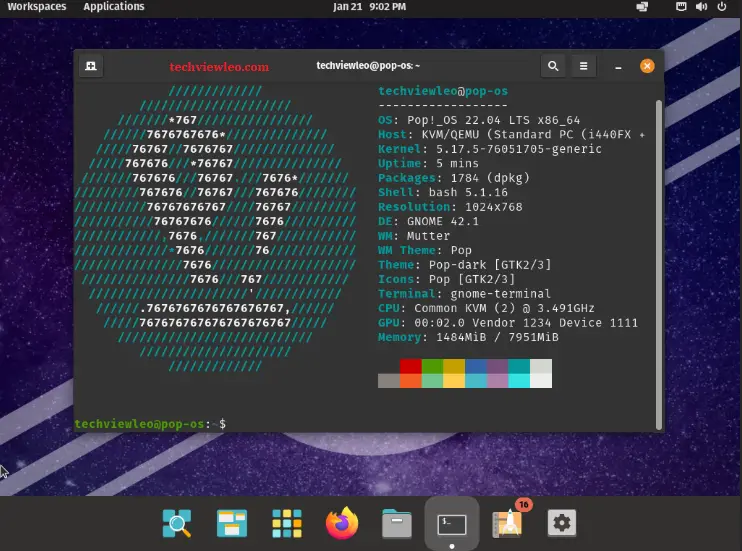Click the cyan techviewleo@pop-os neofetch header
Screen dimensions: 742x551
pyautogui.click(x=443, y=91)
